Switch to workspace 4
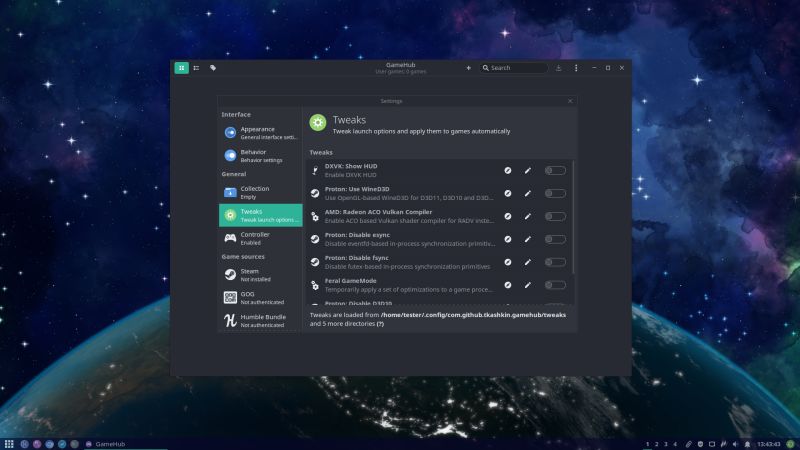Viewport: 800px width, 450px height. coord(676,444)
